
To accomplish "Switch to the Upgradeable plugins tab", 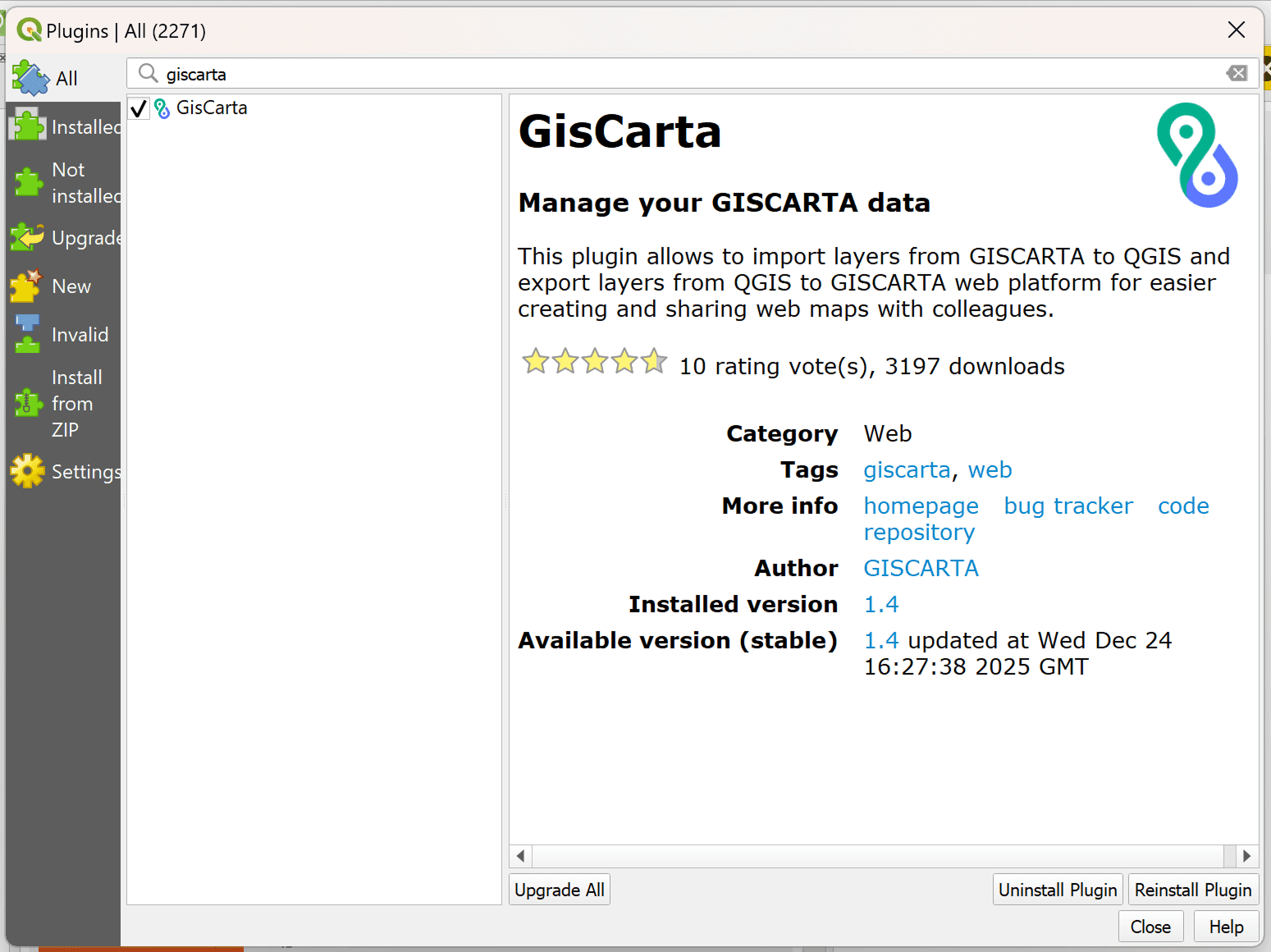I will click(63, 238).
